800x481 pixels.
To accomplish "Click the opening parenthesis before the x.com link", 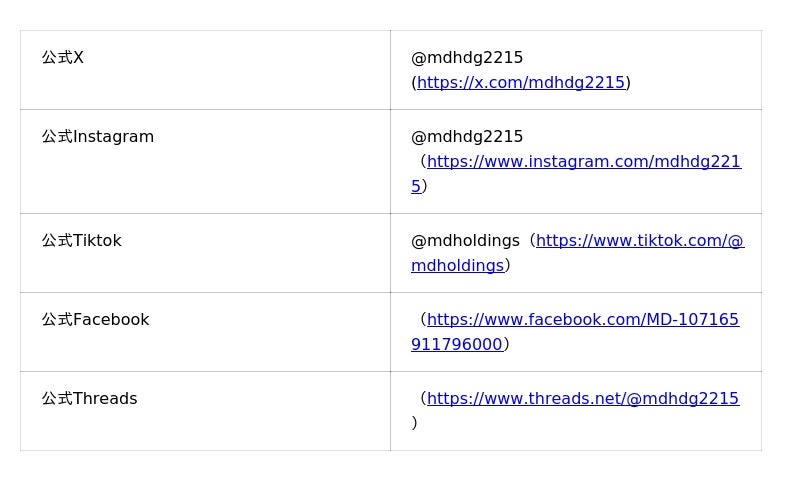I will click(414, 83).
